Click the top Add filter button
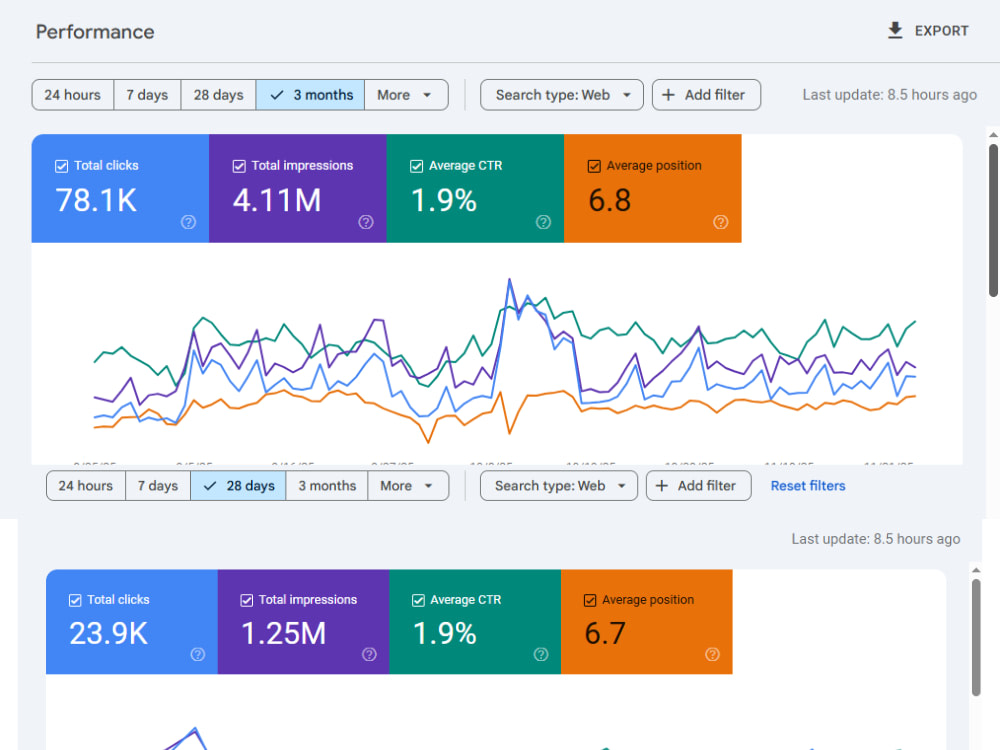Image resolution: width=1000 pixels, height=750 pixels. click(706, 95)
